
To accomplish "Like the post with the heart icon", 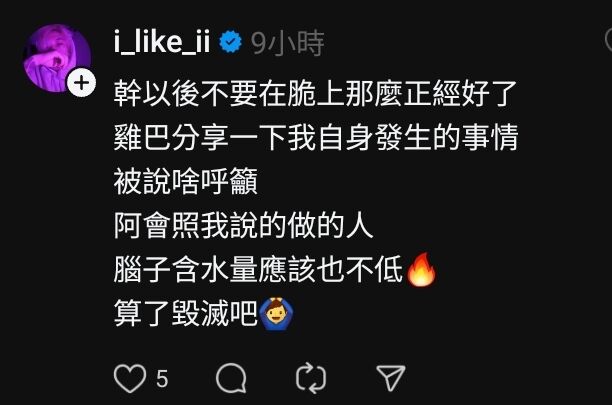I will click(x=130, y=378).
